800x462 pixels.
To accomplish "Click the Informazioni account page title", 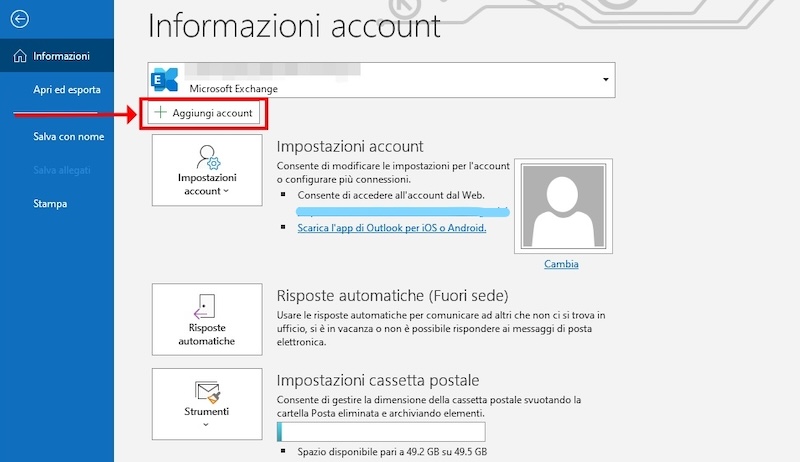I will click(294, 25).
